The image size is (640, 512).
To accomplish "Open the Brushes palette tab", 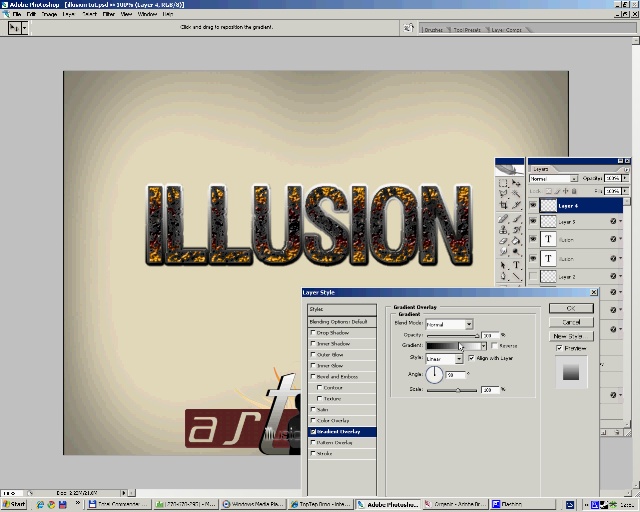I will 433,30.
